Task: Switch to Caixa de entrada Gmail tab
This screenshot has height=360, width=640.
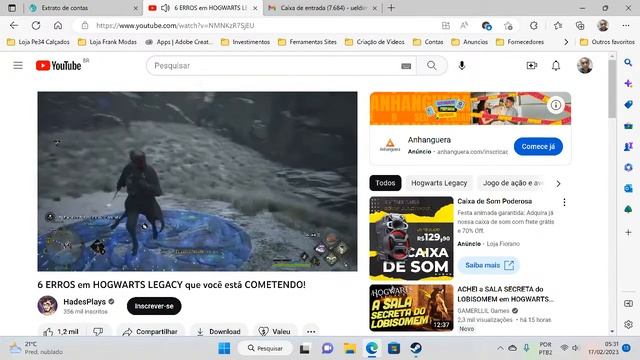Action: [322, 8]
